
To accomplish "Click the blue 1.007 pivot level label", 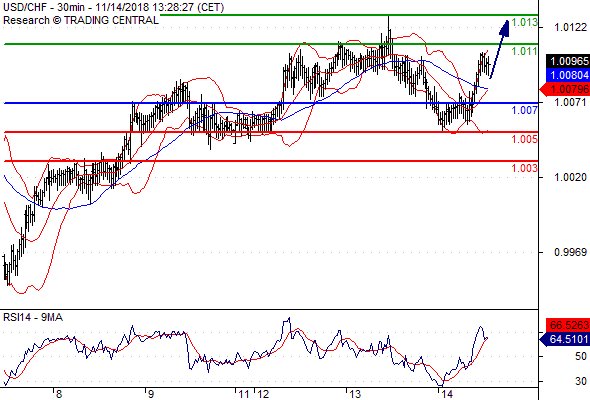I will coord(525,110).
